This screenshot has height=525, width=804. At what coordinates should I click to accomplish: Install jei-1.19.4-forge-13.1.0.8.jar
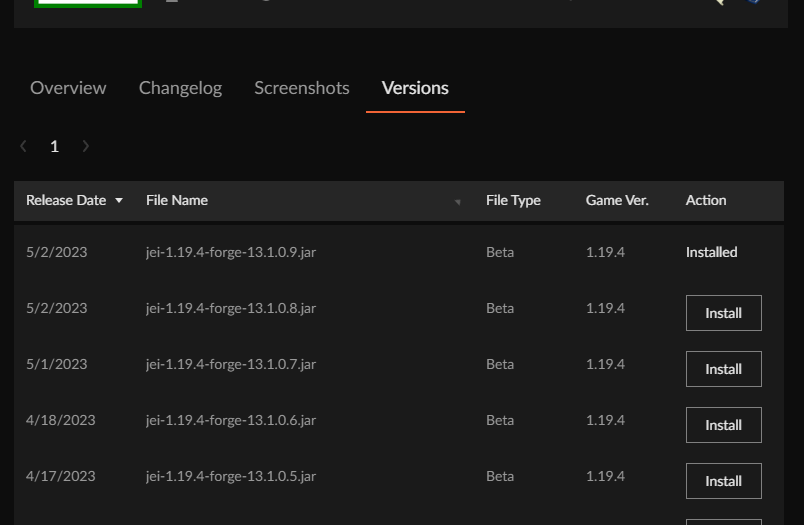click(x=723, y=313)
